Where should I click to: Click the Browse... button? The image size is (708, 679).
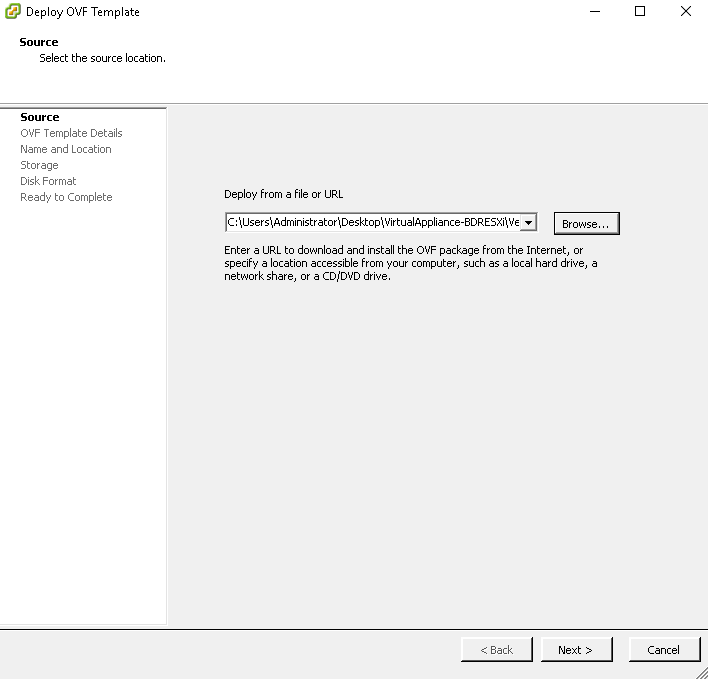coord(587,223)
